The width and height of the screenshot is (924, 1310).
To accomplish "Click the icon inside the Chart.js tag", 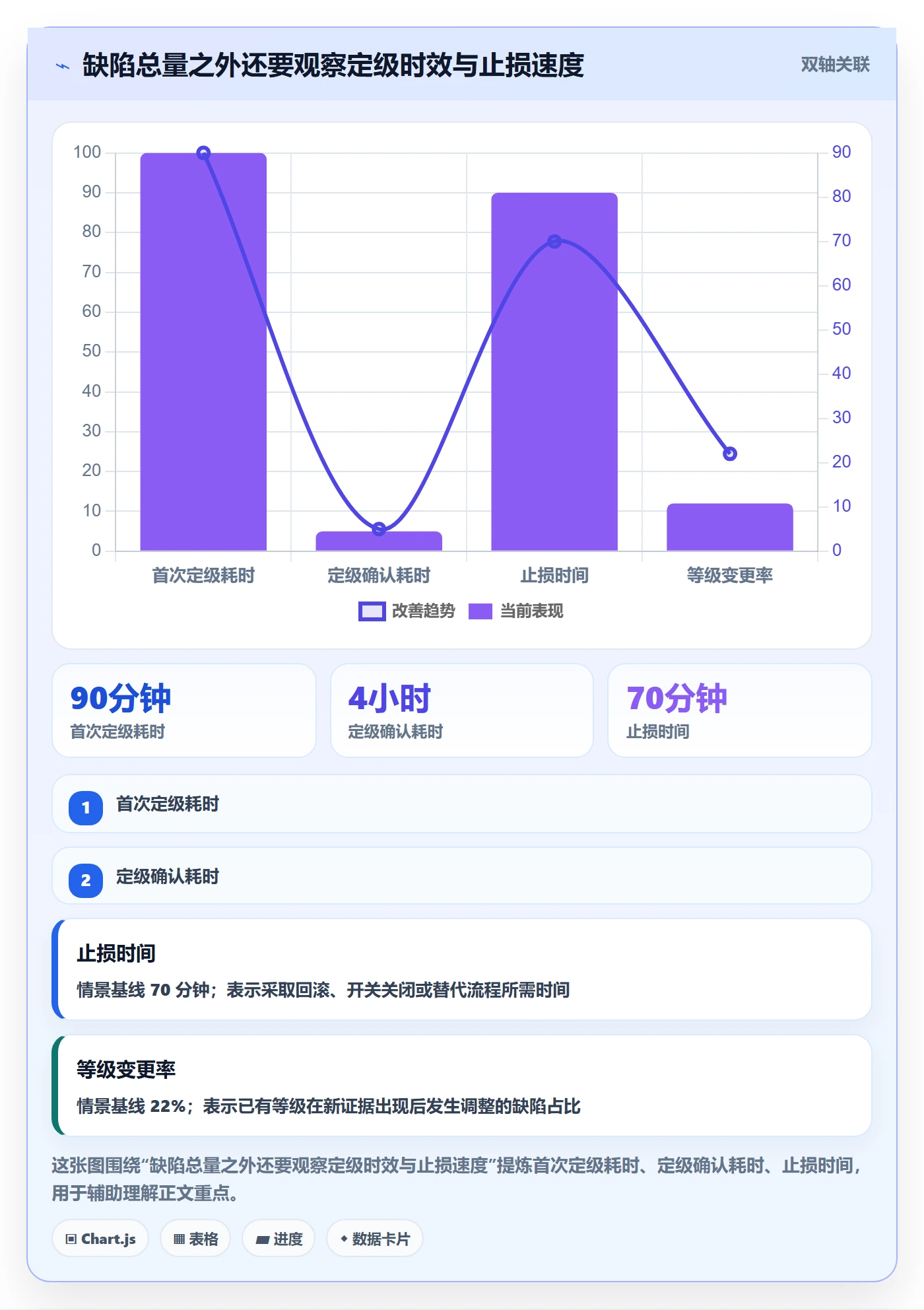I will [71, 1239].
